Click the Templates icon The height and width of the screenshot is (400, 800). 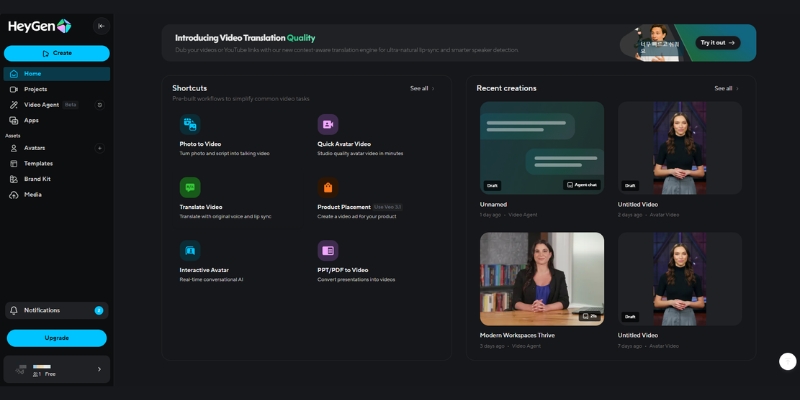pyautogui.click(x=14, y=164)
